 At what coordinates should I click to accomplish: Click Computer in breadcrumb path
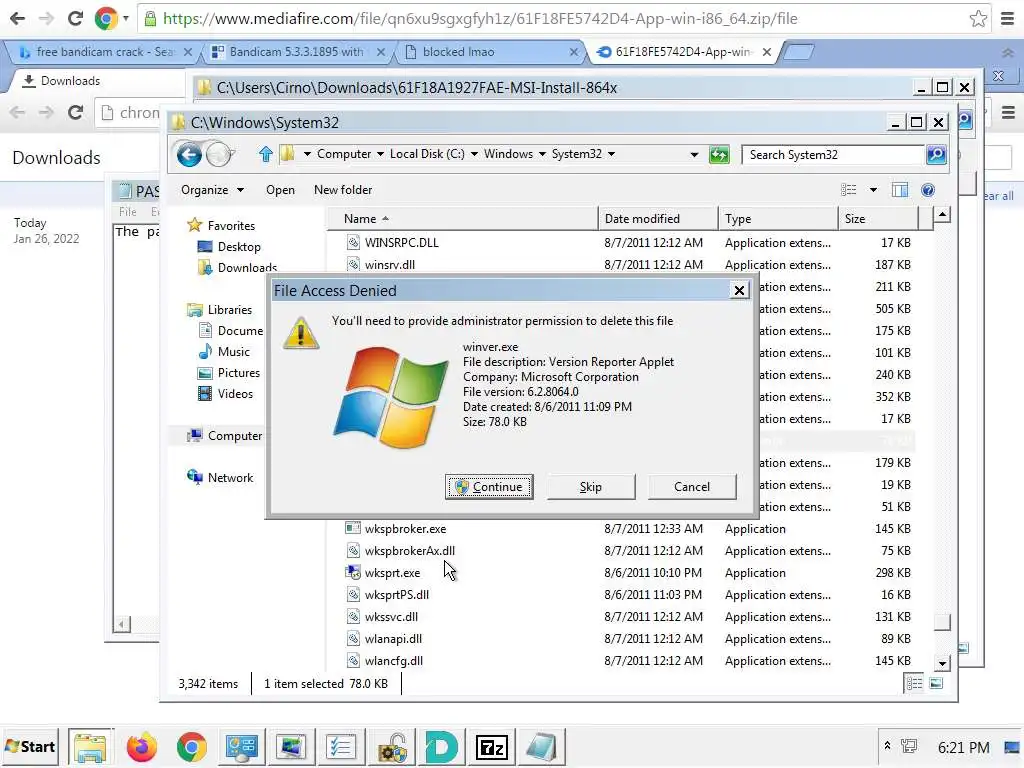pyautogui.click(x=344, y=154)
